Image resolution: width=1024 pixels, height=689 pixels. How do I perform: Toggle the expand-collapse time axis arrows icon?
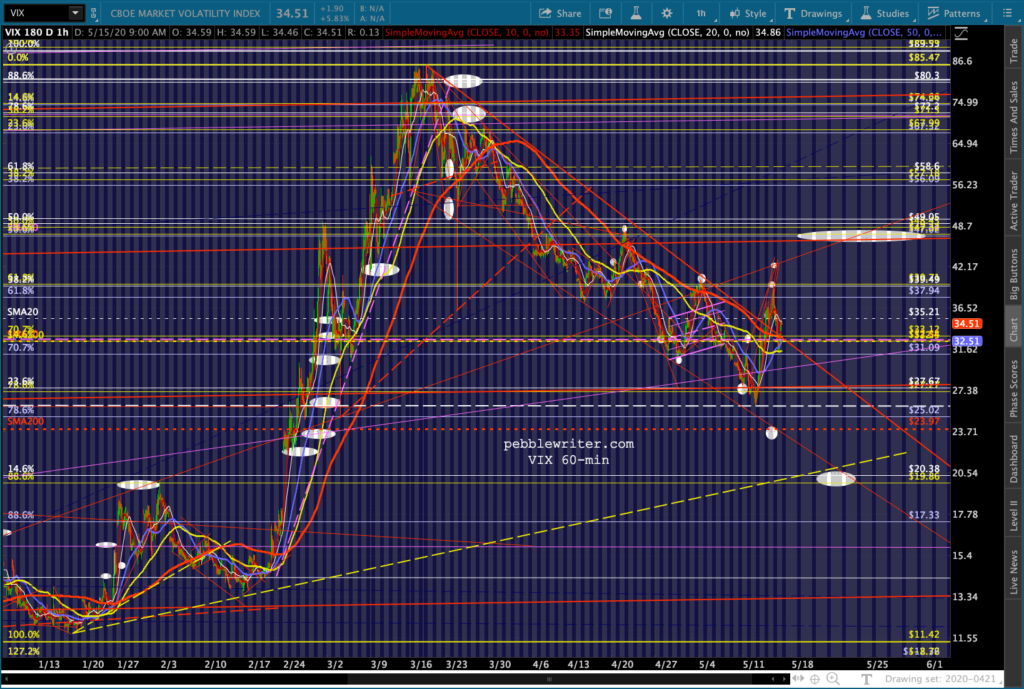pos(799,679)
